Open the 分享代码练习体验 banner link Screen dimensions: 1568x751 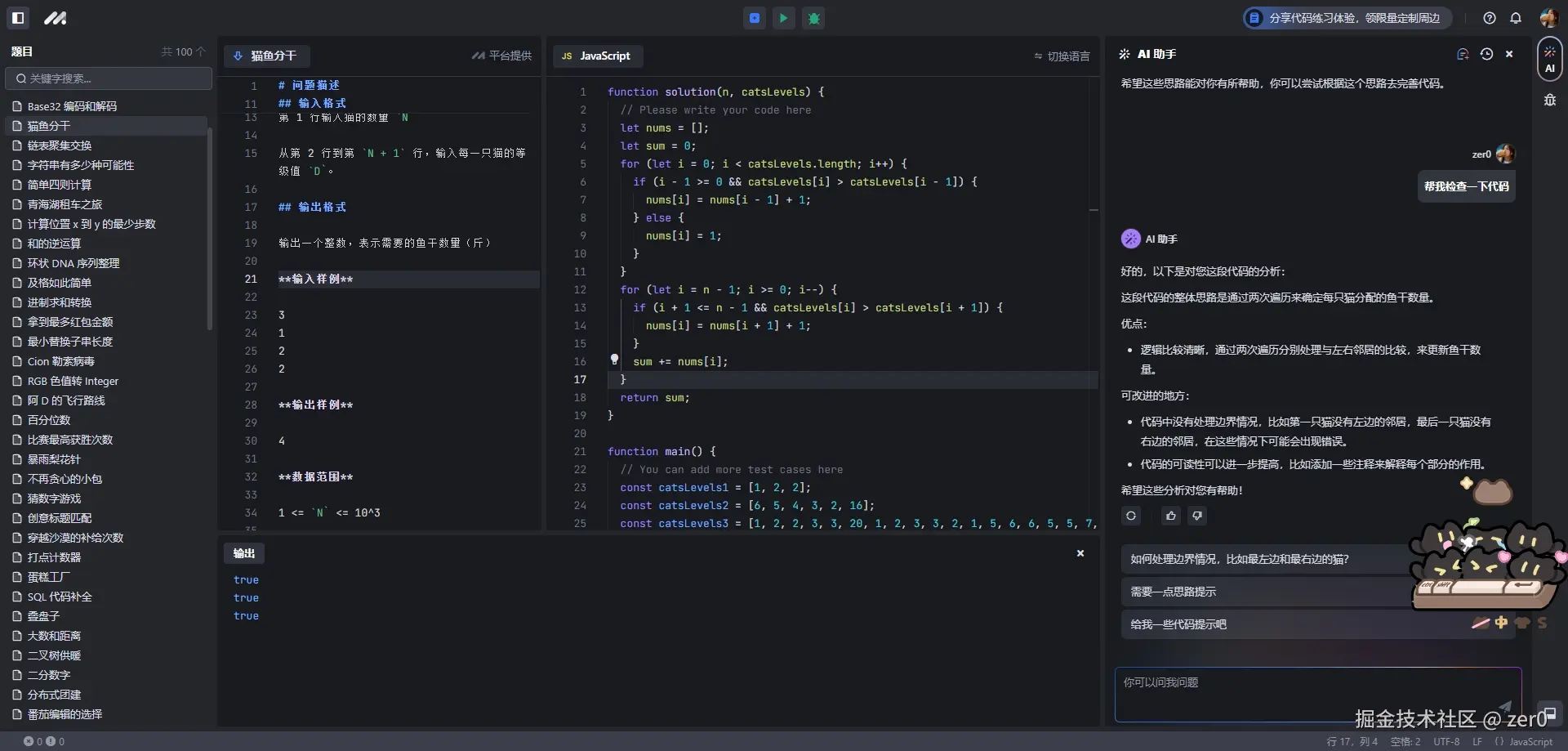point(1346,18)
